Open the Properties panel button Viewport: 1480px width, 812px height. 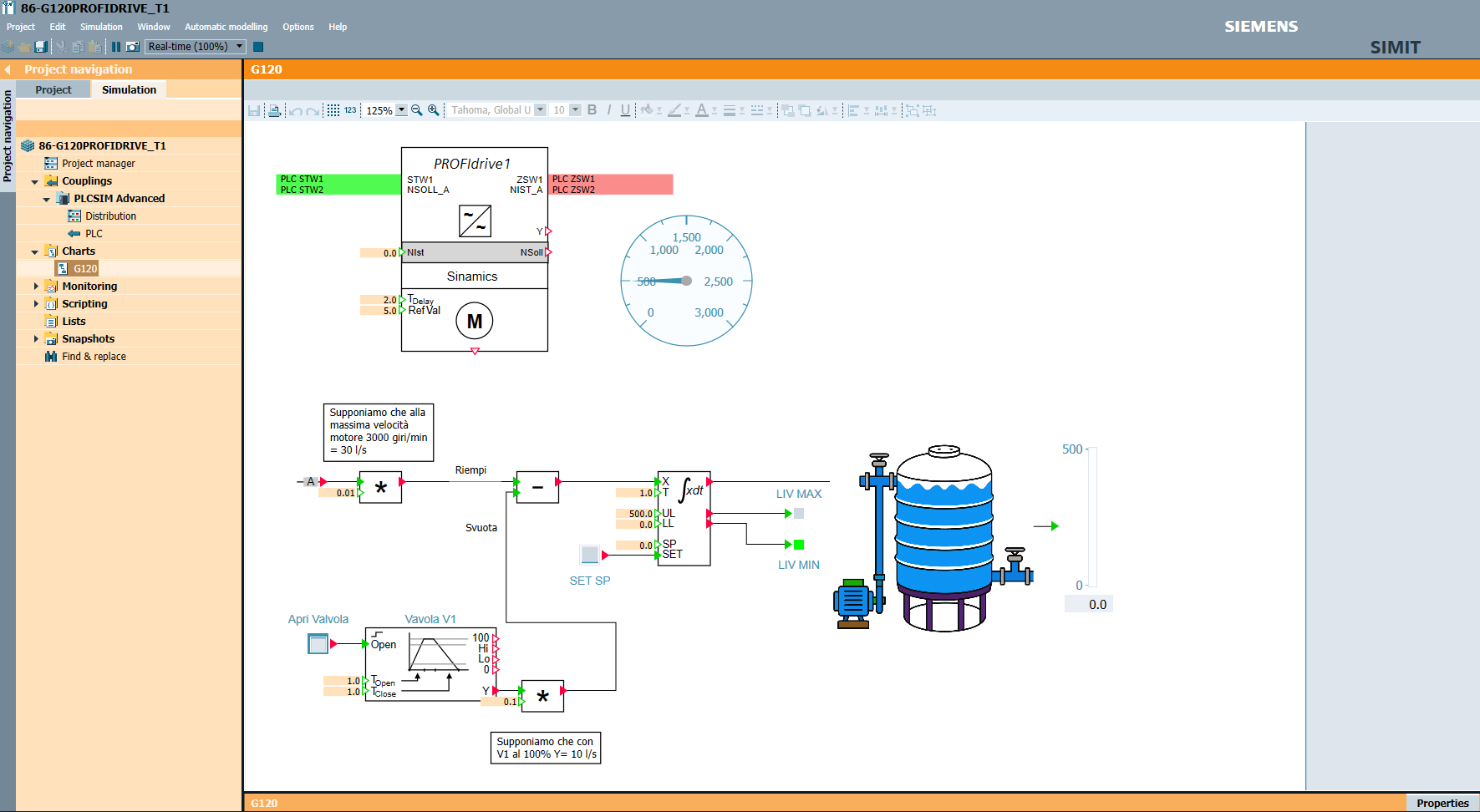coord(1442,803)
